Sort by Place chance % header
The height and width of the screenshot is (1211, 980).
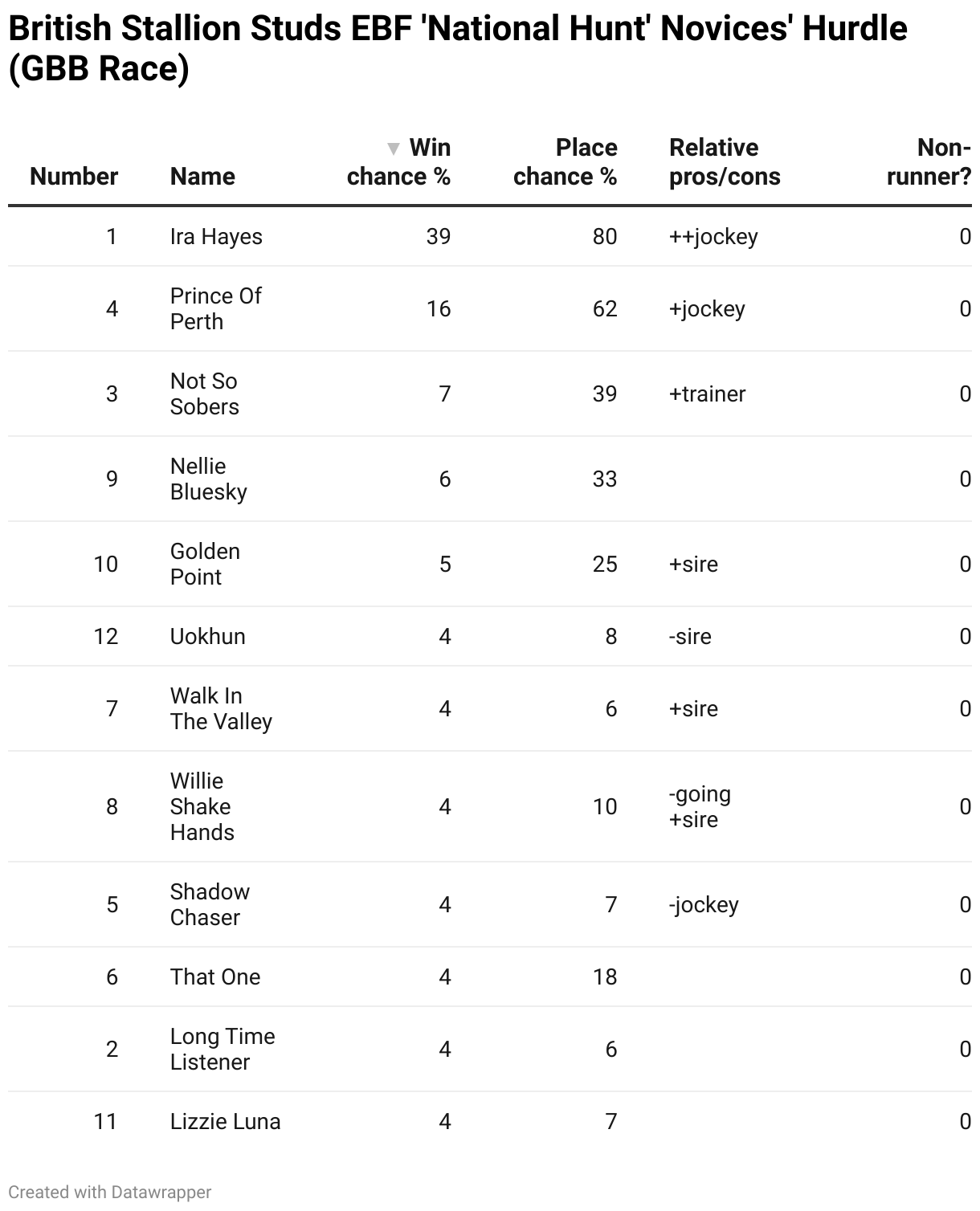[x=565, y=162]
